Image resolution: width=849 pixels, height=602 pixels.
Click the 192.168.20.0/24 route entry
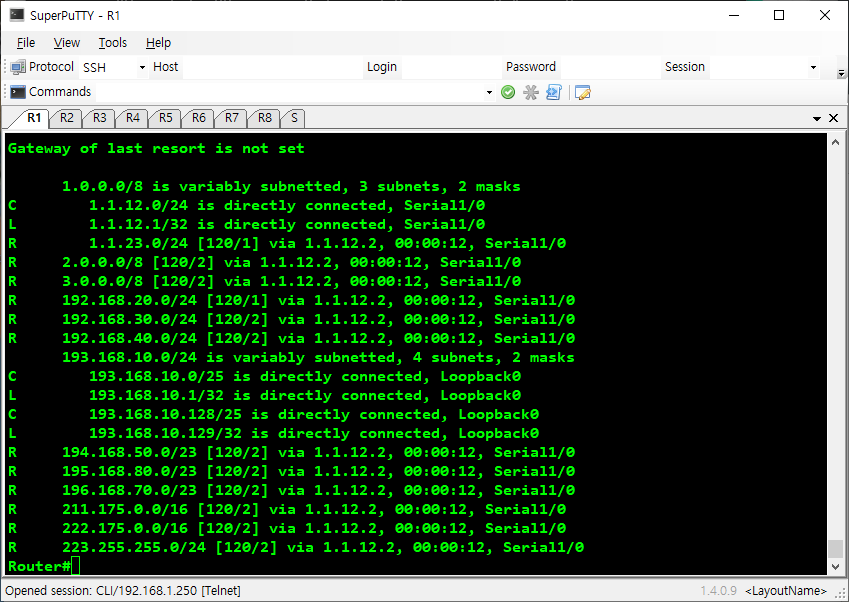[x=291, y=300]
